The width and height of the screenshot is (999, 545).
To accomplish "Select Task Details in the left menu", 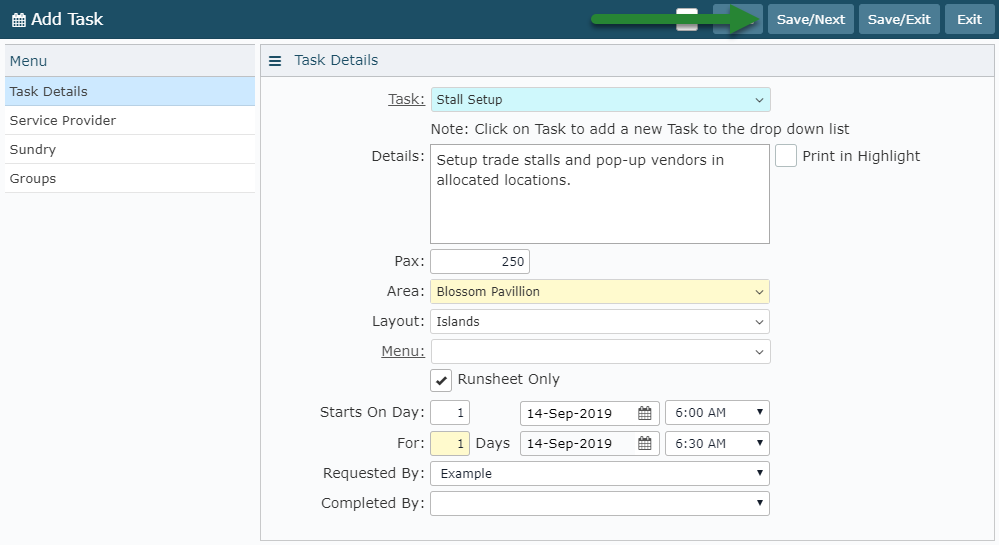I will 130,91.
